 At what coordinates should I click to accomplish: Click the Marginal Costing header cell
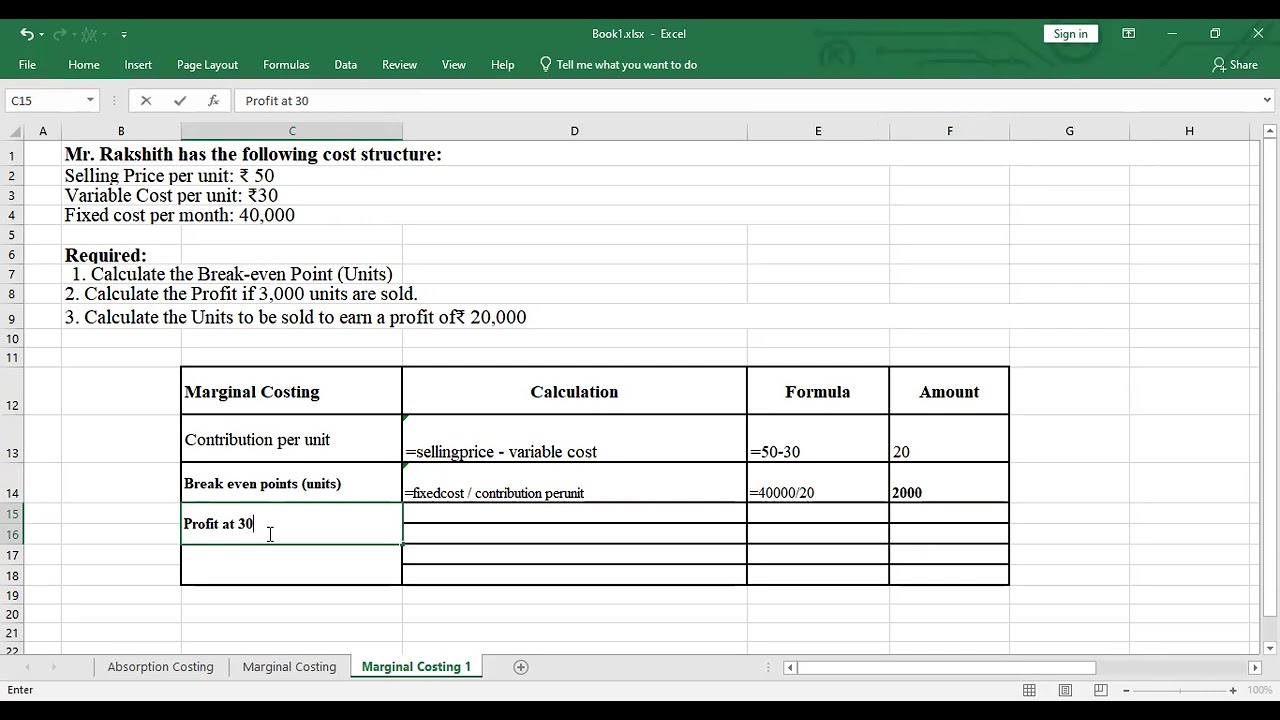click(x=291, y=391)
